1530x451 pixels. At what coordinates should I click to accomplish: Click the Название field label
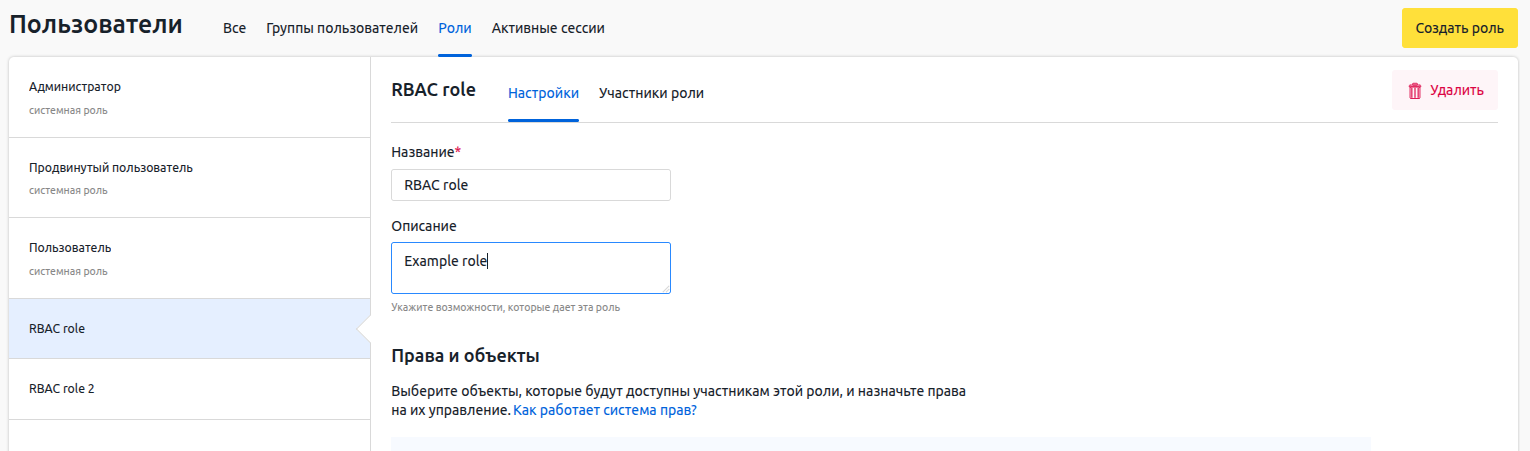[x=425, y=151]
